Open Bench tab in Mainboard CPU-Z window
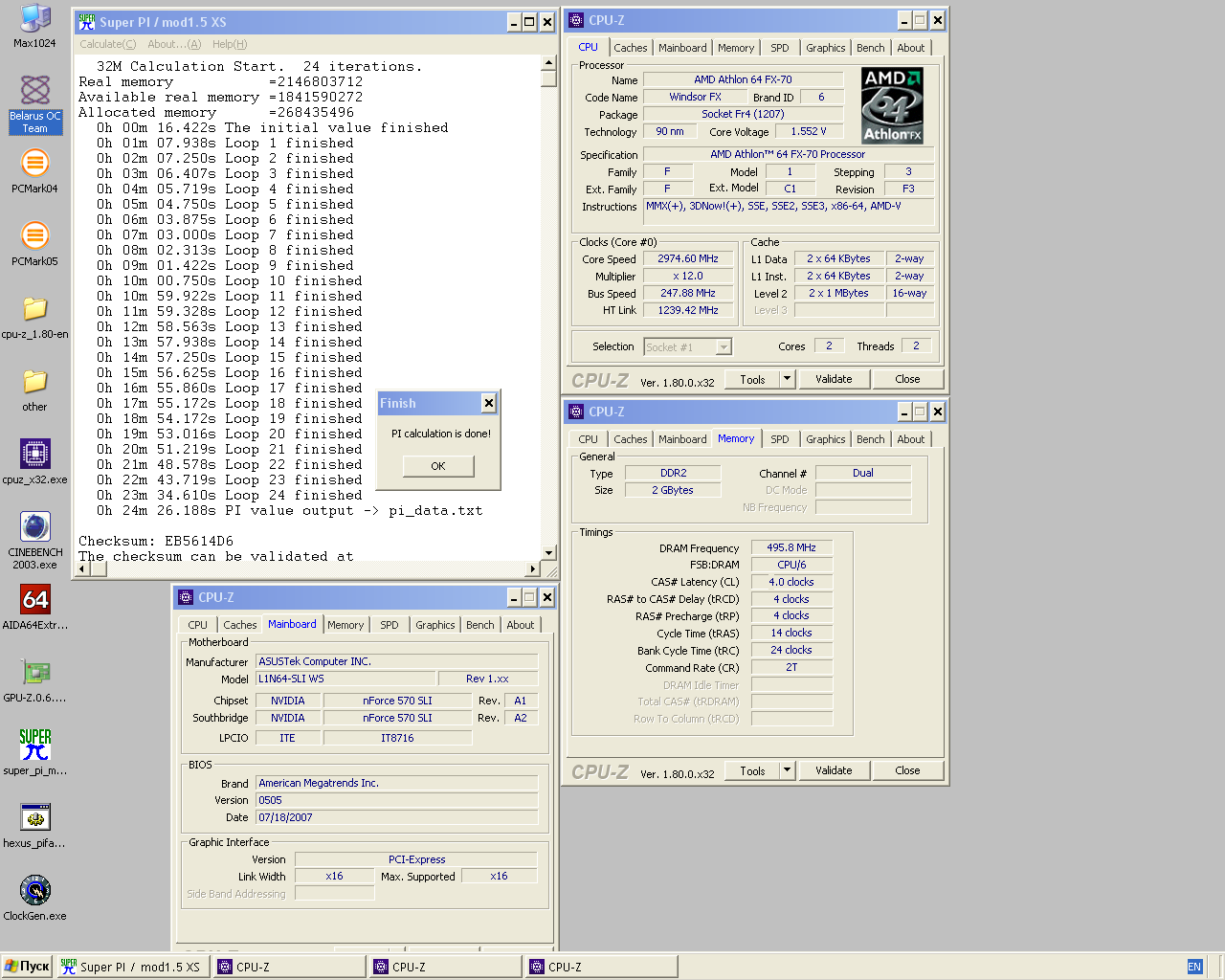 click(x=480, y=625)
